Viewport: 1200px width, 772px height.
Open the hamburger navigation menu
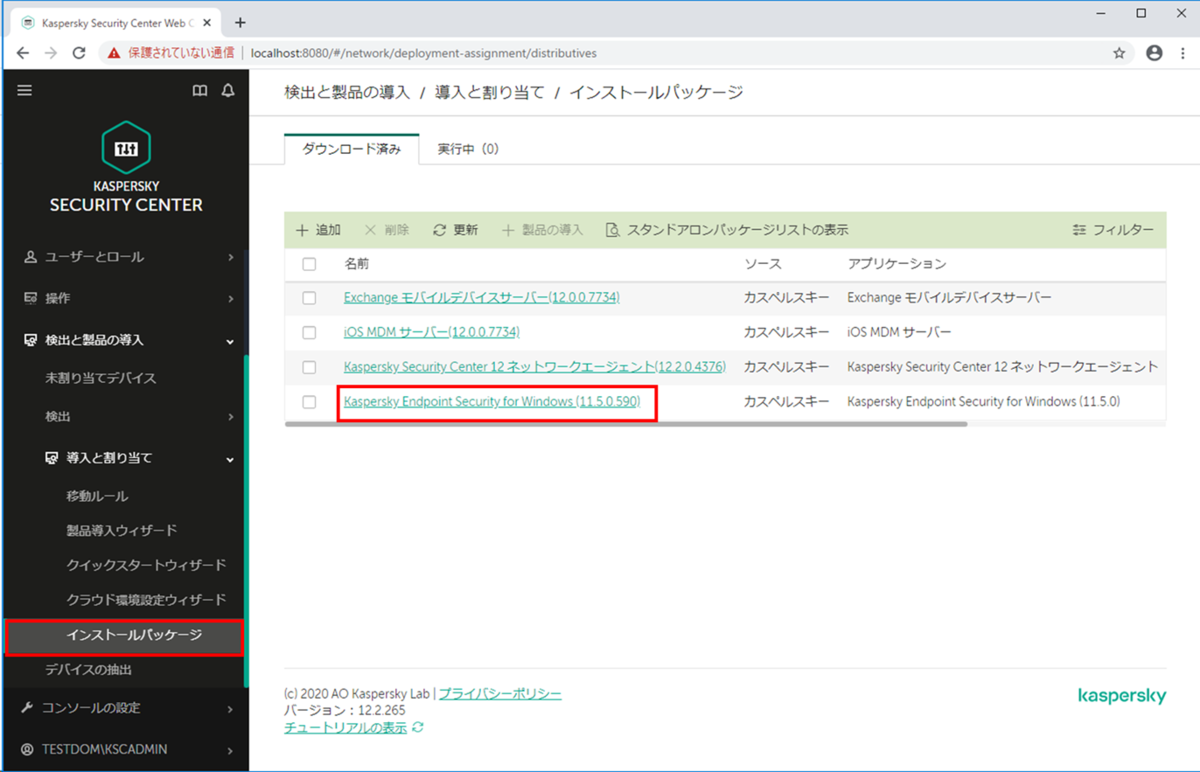coord(24,90)
